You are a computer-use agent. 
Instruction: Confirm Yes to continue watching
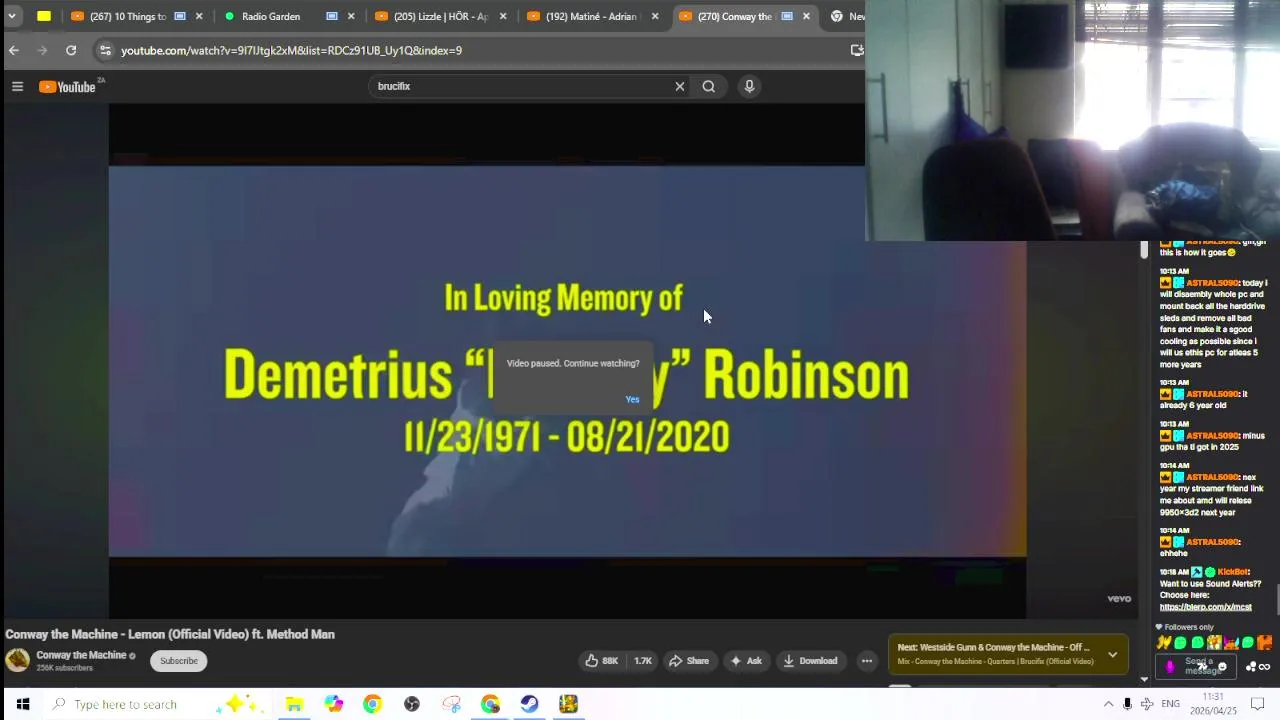(632, 399)
